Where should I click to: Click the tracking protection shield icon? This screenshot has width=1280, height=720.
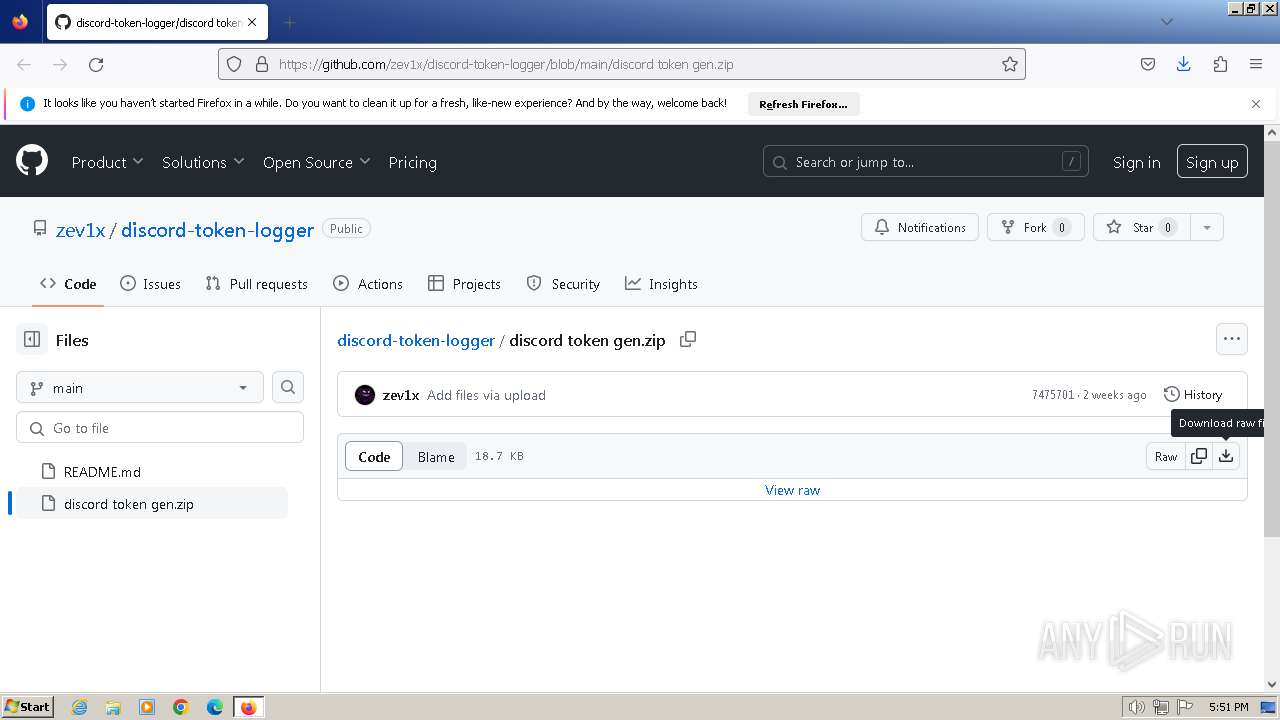[x=234, y=64]
